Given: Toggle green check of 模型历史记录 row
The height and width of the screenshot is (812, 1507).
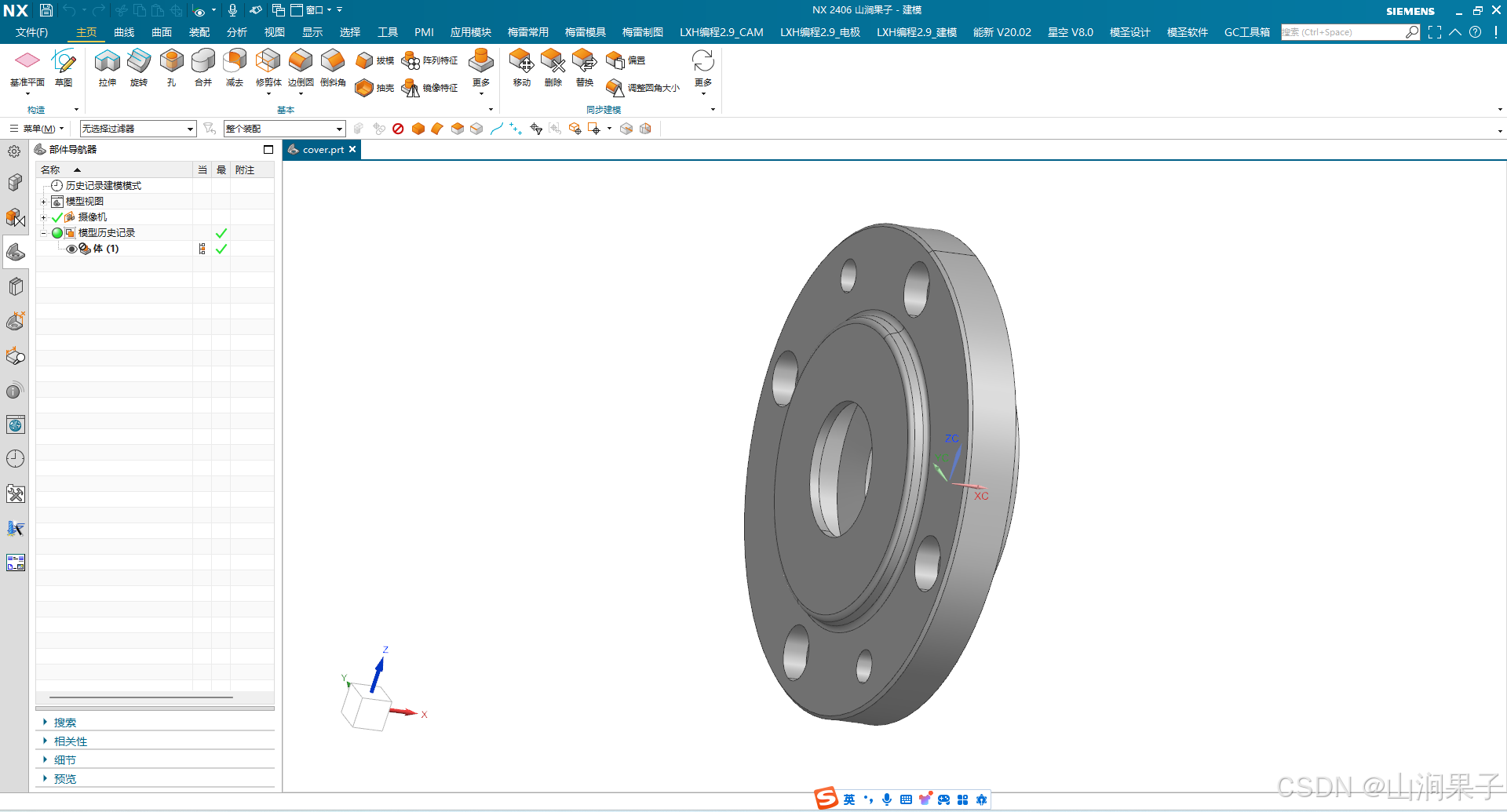Looking at the screenshot, I should (221, 233).
